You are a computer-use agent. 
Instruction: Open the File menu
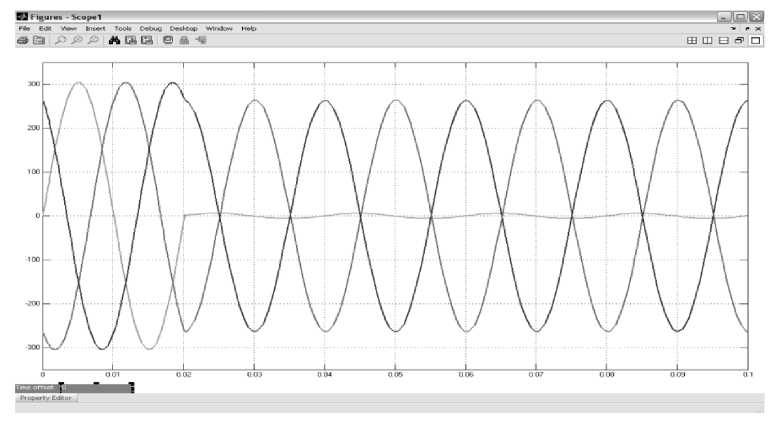click(24, 29)
